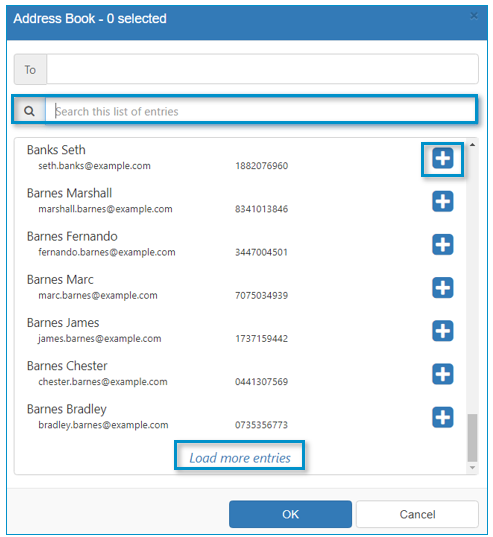Image resolution: width=493 pixels, height=537 pixels.
Task: Close the Address Book dialog
Action: point(474,16)
